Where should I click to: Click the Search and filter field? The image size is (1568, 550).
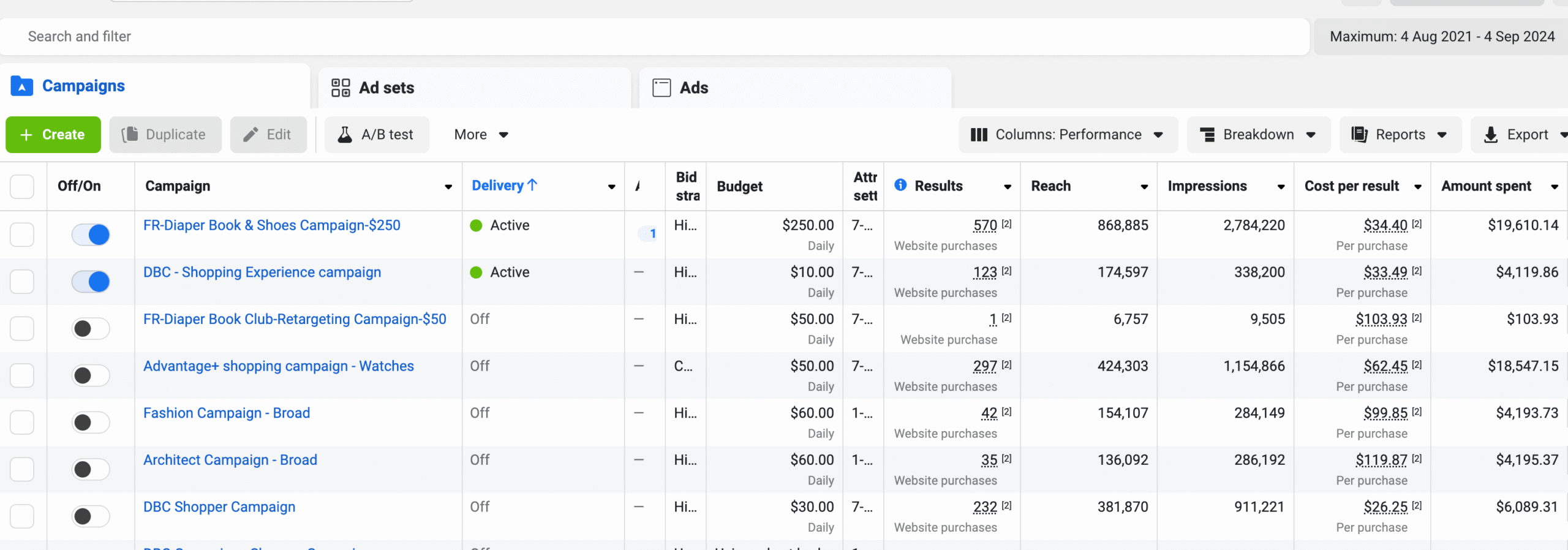pos(654,37)
